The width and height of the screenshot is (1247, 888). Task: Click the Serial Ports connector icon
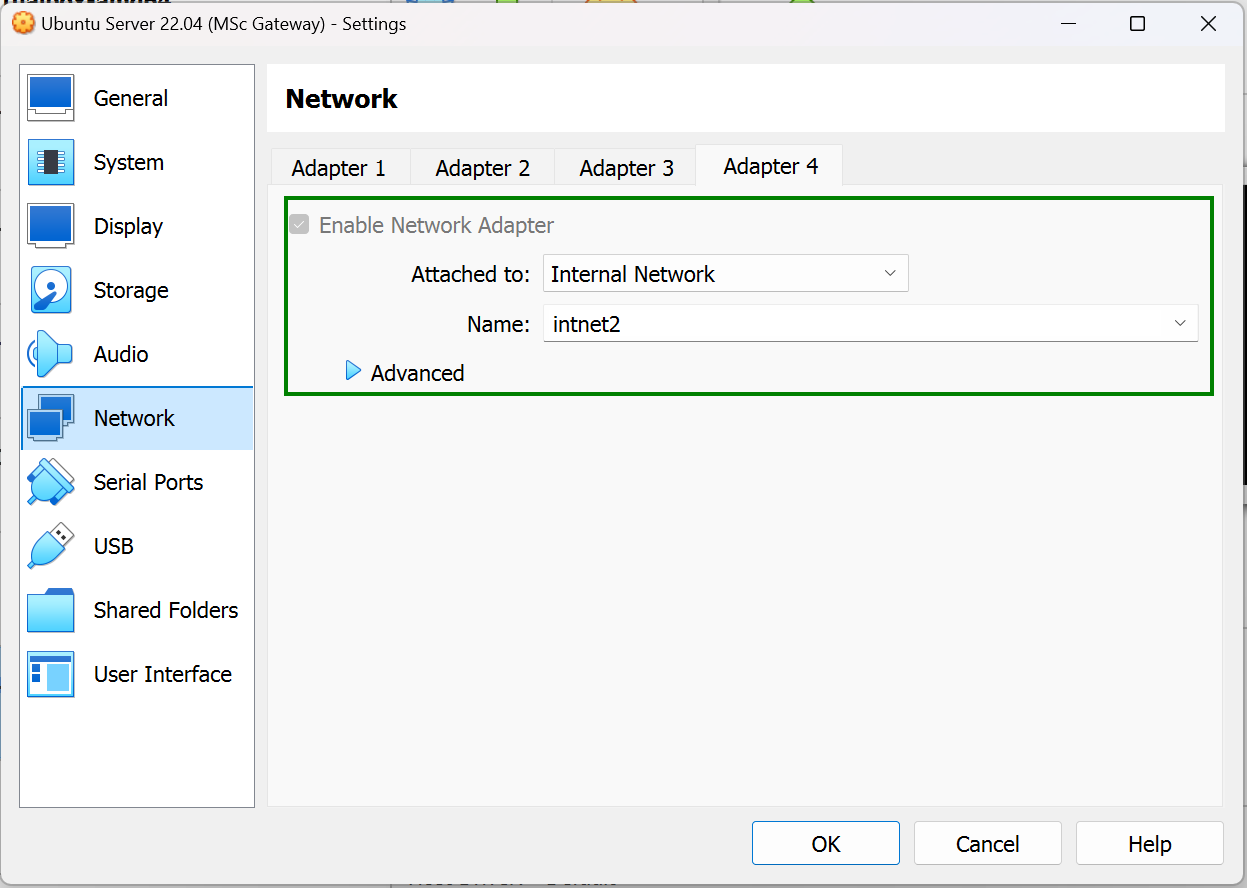(50, 482)
